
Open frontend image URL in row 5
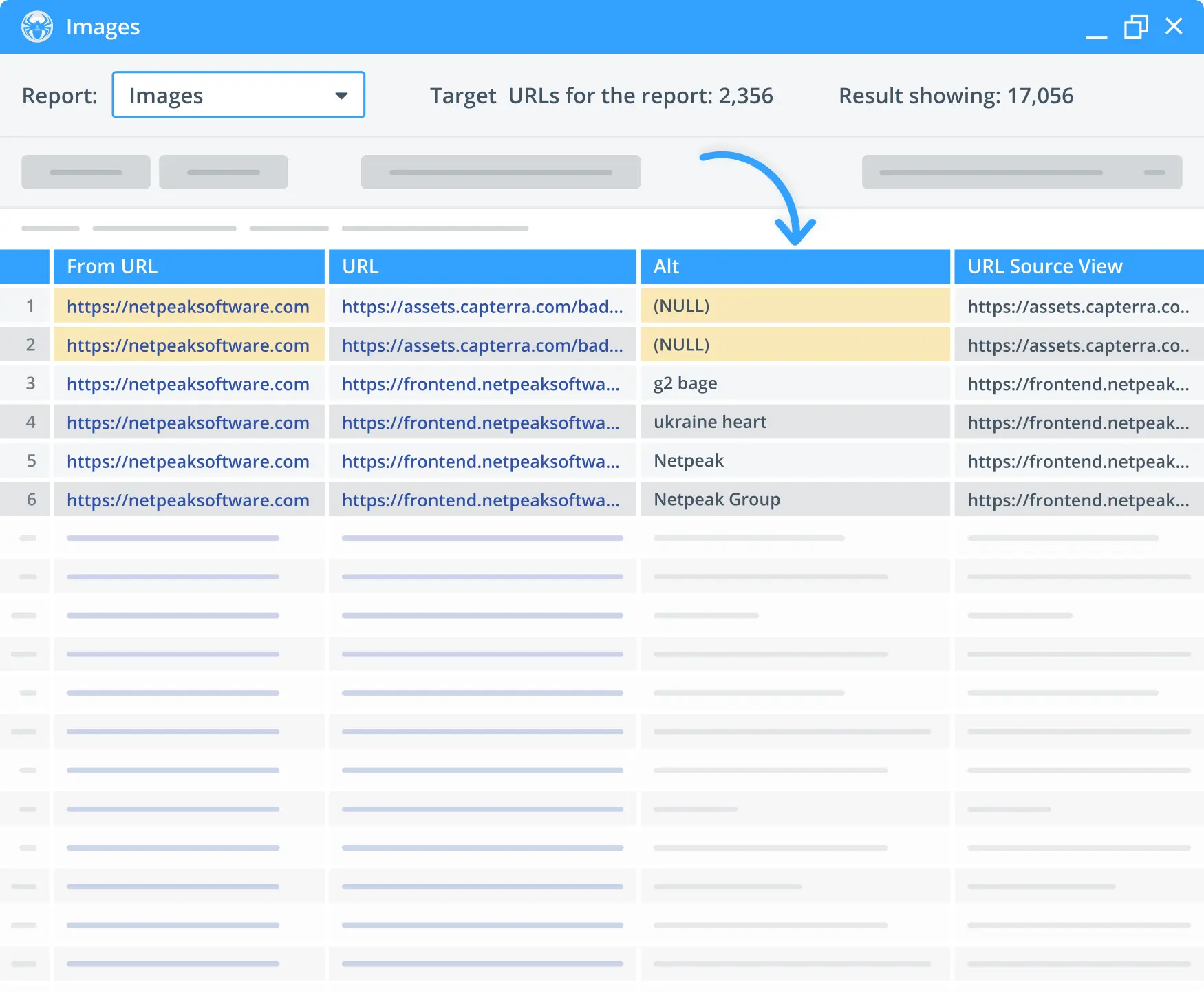481,460
